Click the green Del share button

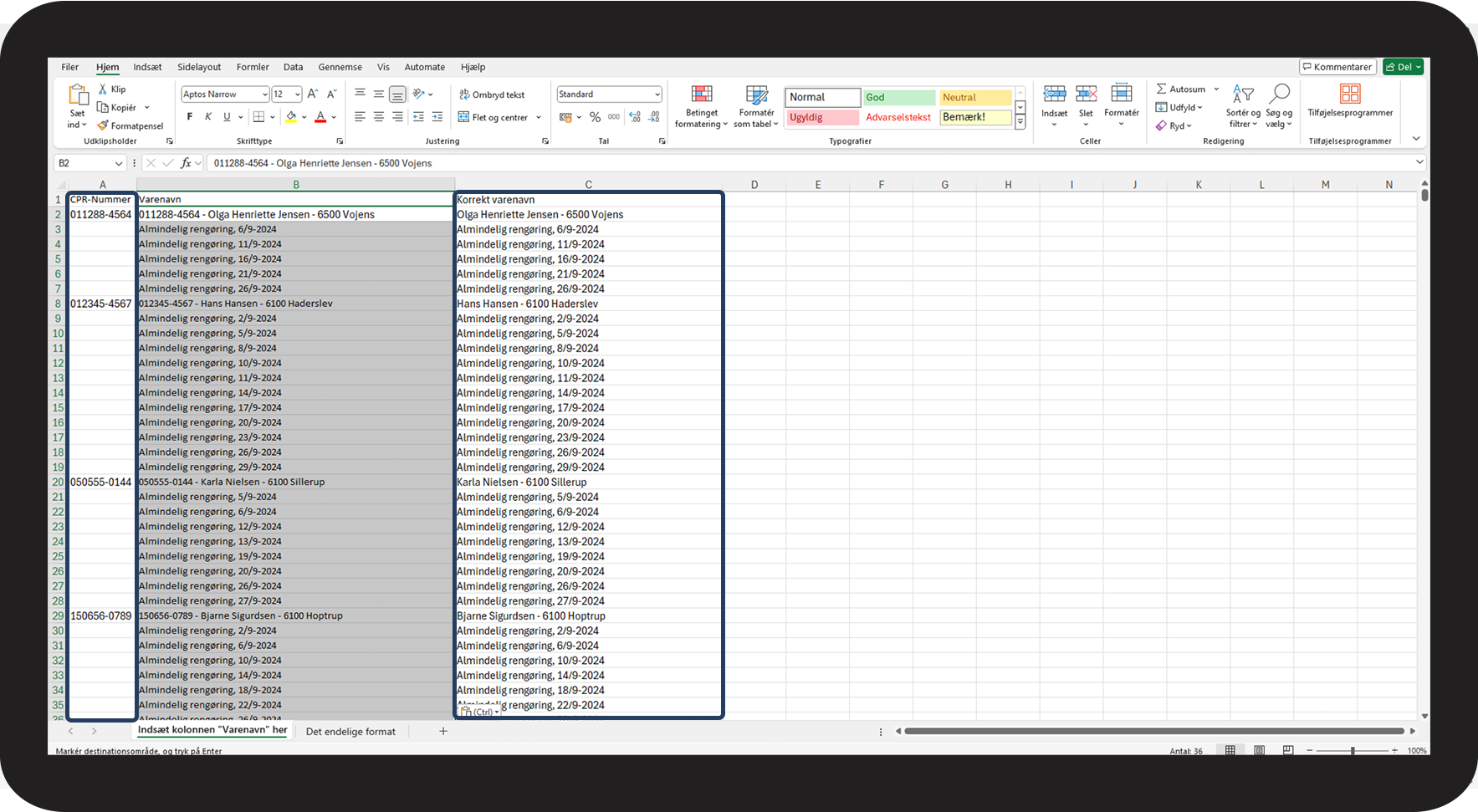click(x=1403, y=67)
